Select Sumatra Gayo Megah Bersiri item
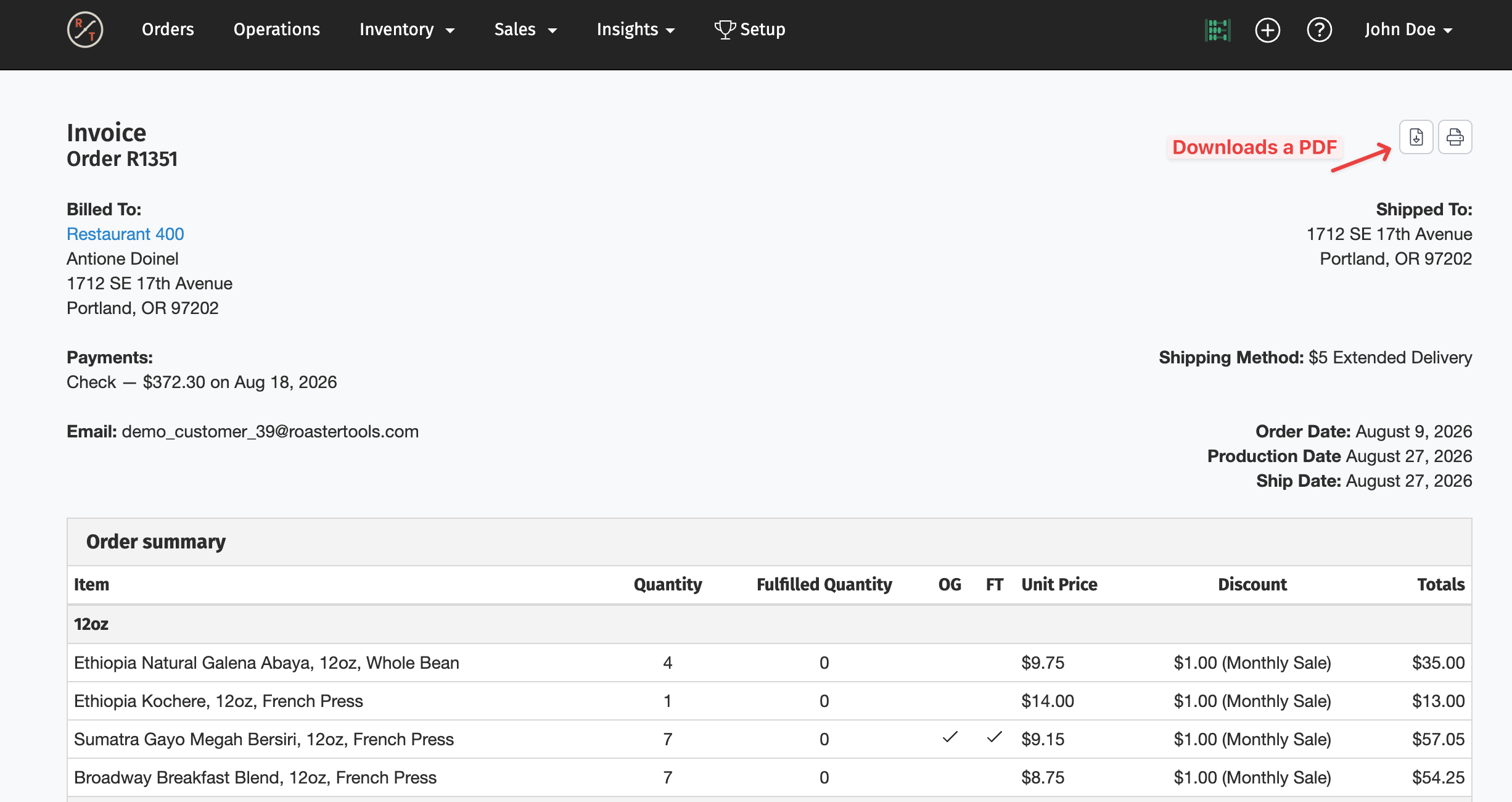The image size is (1512, 802). tap(264, 740)
